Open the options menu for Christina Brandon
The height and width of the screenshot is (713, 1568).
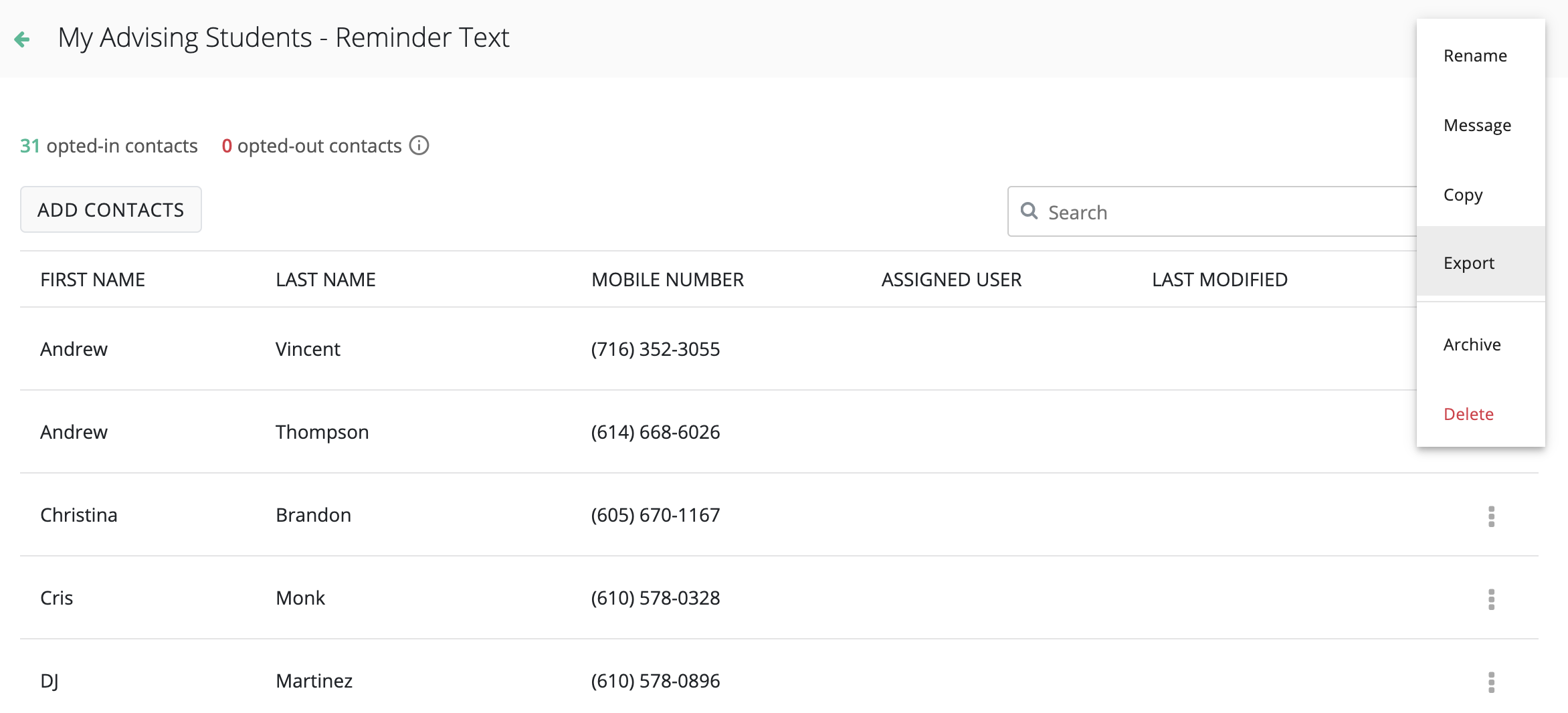click(x=1491, y=516)
